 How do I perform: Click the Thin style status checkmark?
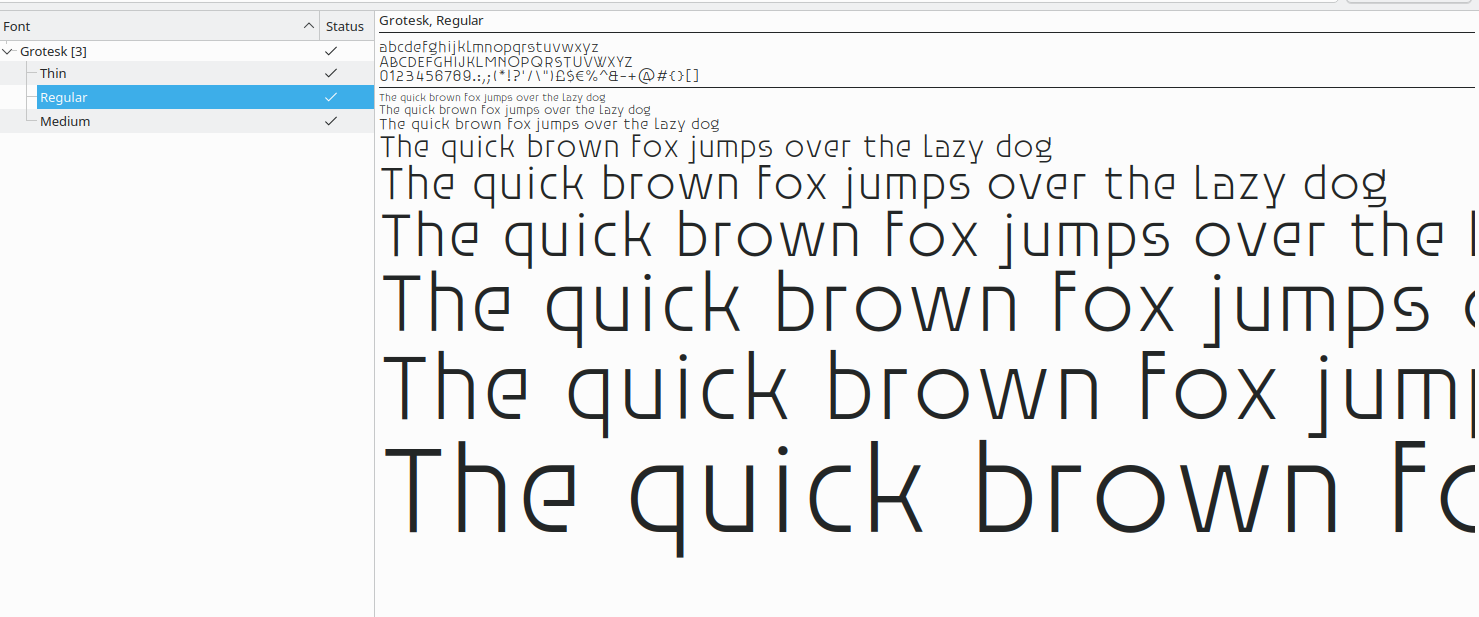coord(331,73)
